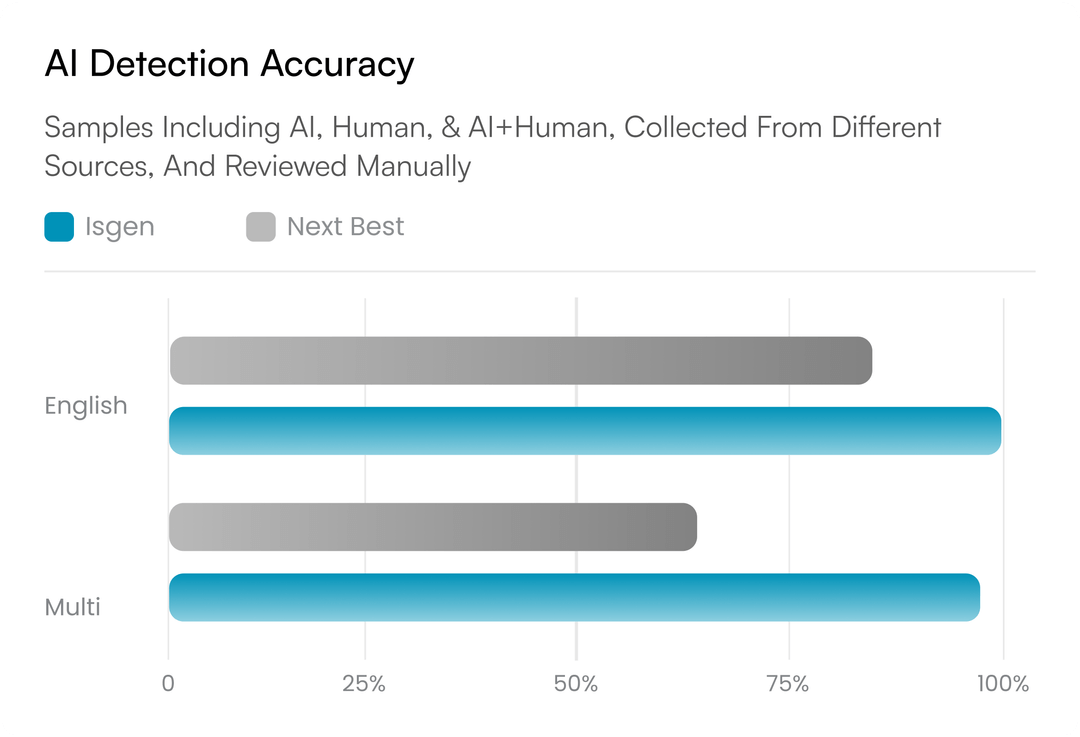Click the 100% axis tick label
1080x737 pixels.
[x=1003, y=684]
